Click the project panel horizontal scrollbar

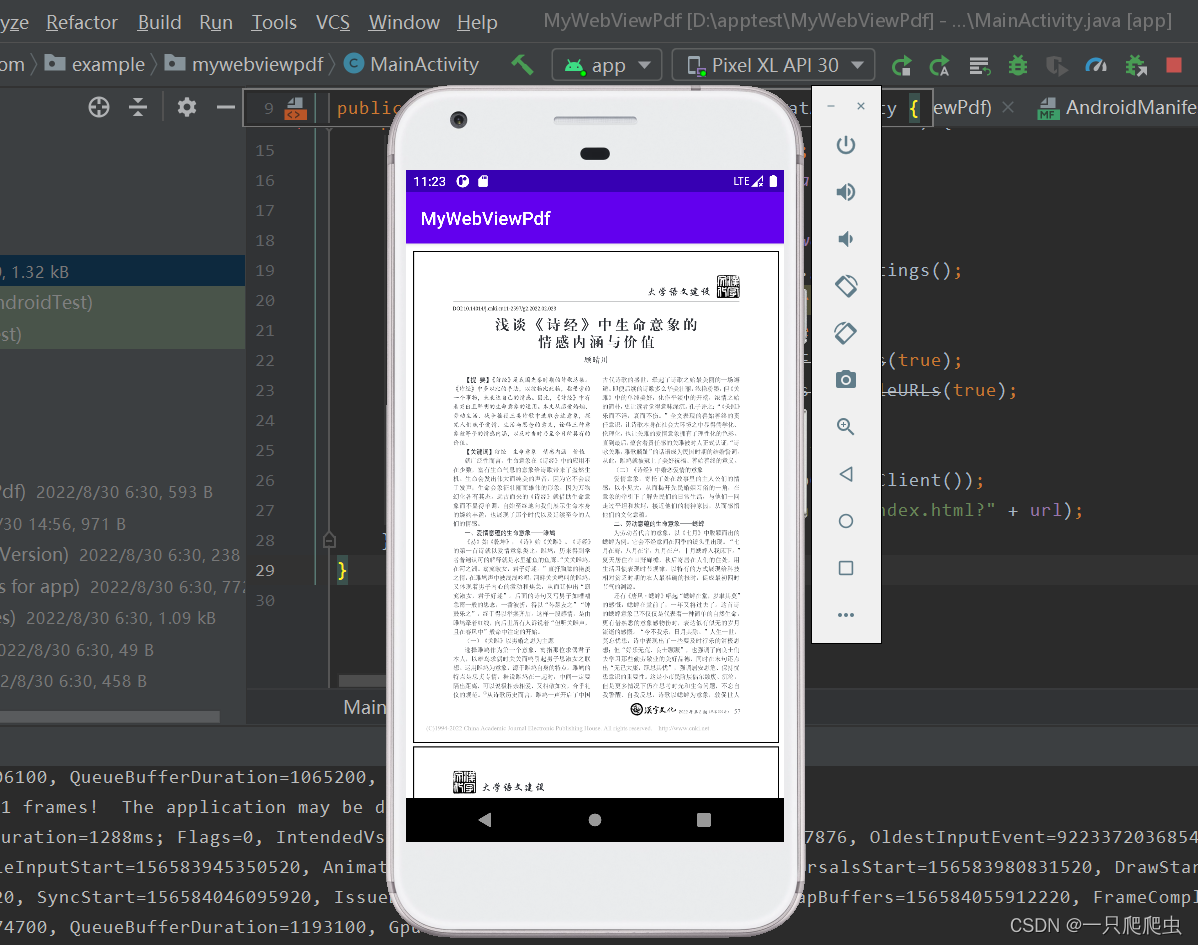click(110, 717)
